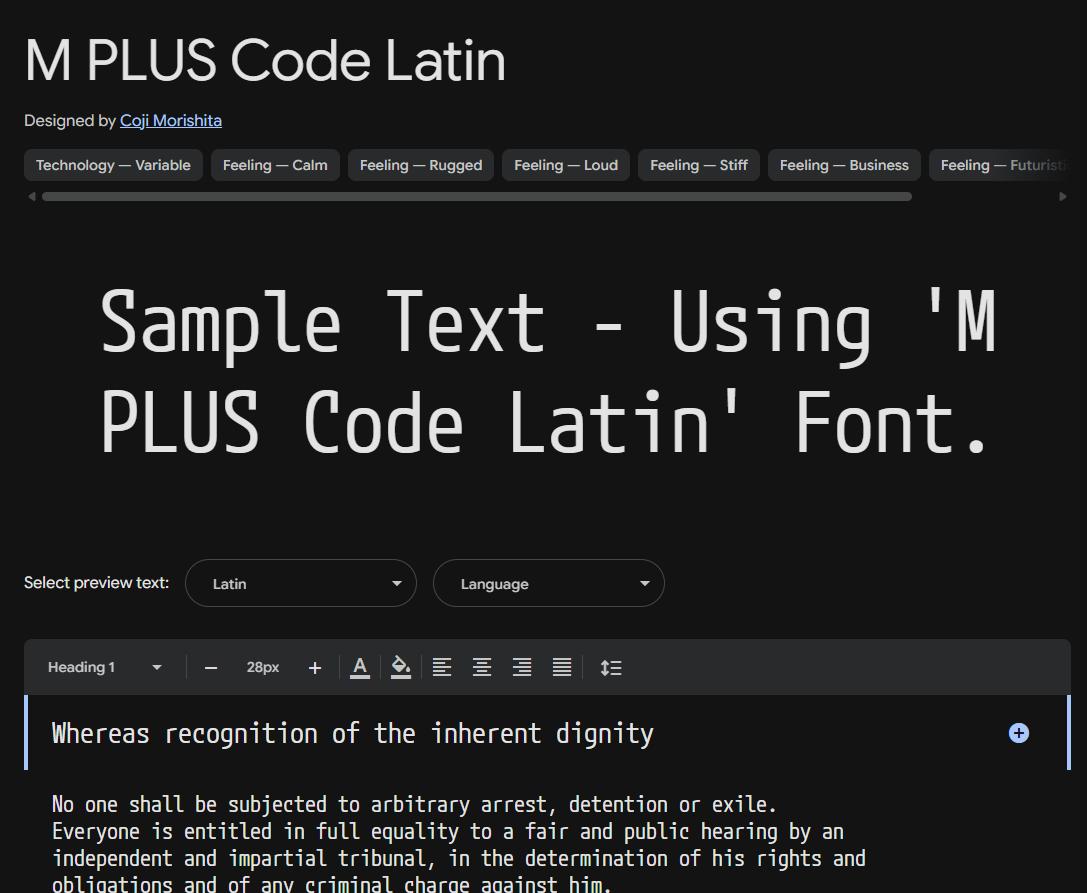Click the blue add button beside the heading

[1018, 733]
